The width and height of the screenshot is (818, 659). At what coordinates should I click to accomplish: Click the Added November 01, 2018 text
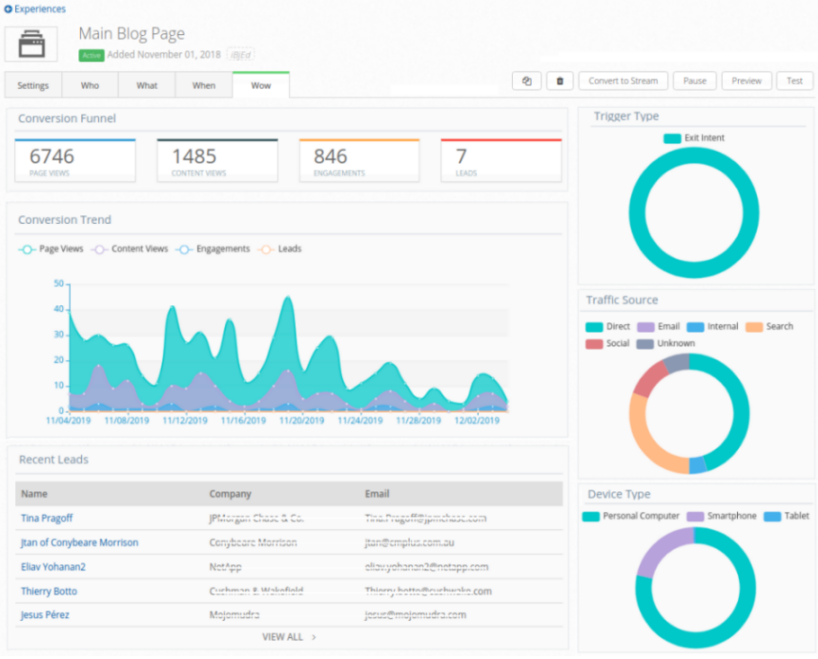pyautogui.click(x=164, y=55)
